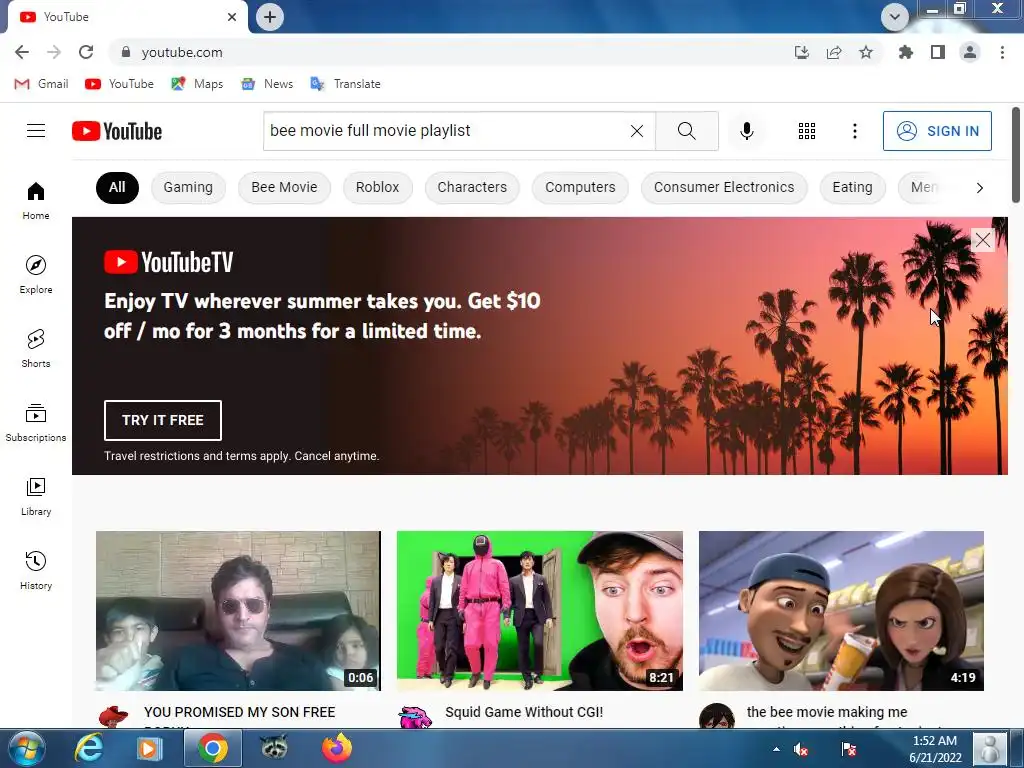Select the Characters filter chip
The width and height of the screenshot is (1024, 768).
coord(472,187)
